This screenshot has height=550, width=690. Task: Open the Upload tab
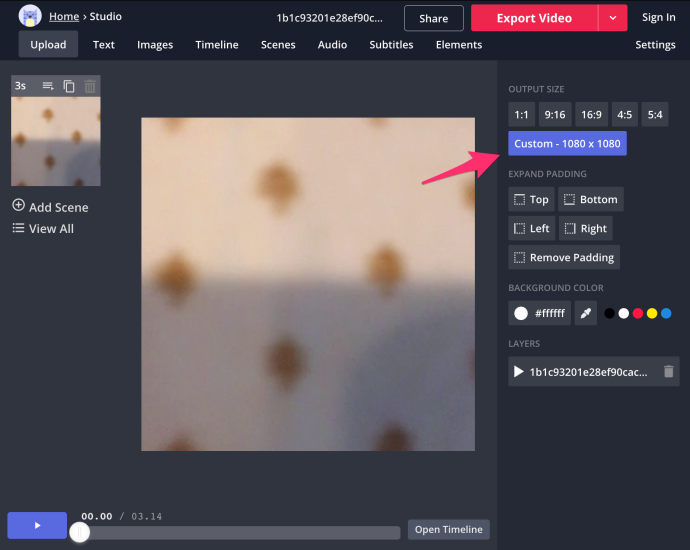[48, 44]
